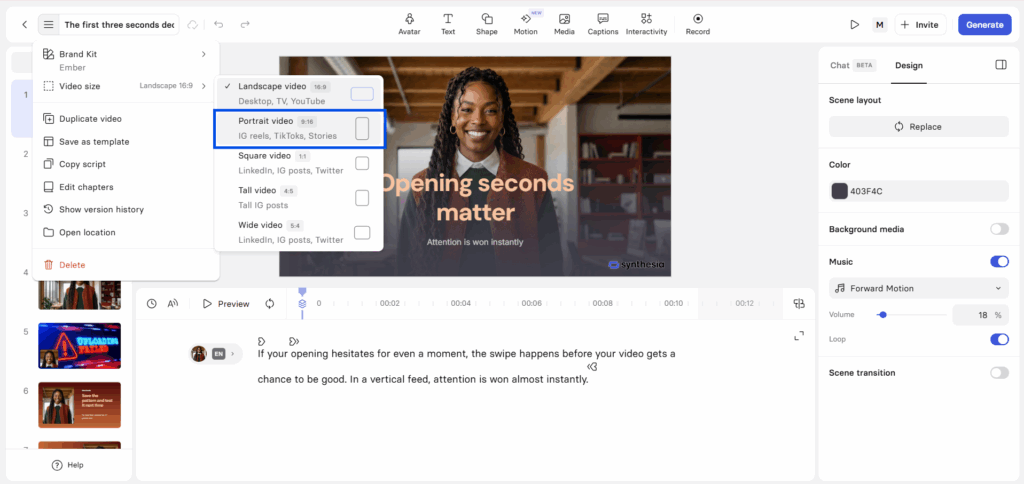
Task: Choose Edit chapters
Action: 125,187
